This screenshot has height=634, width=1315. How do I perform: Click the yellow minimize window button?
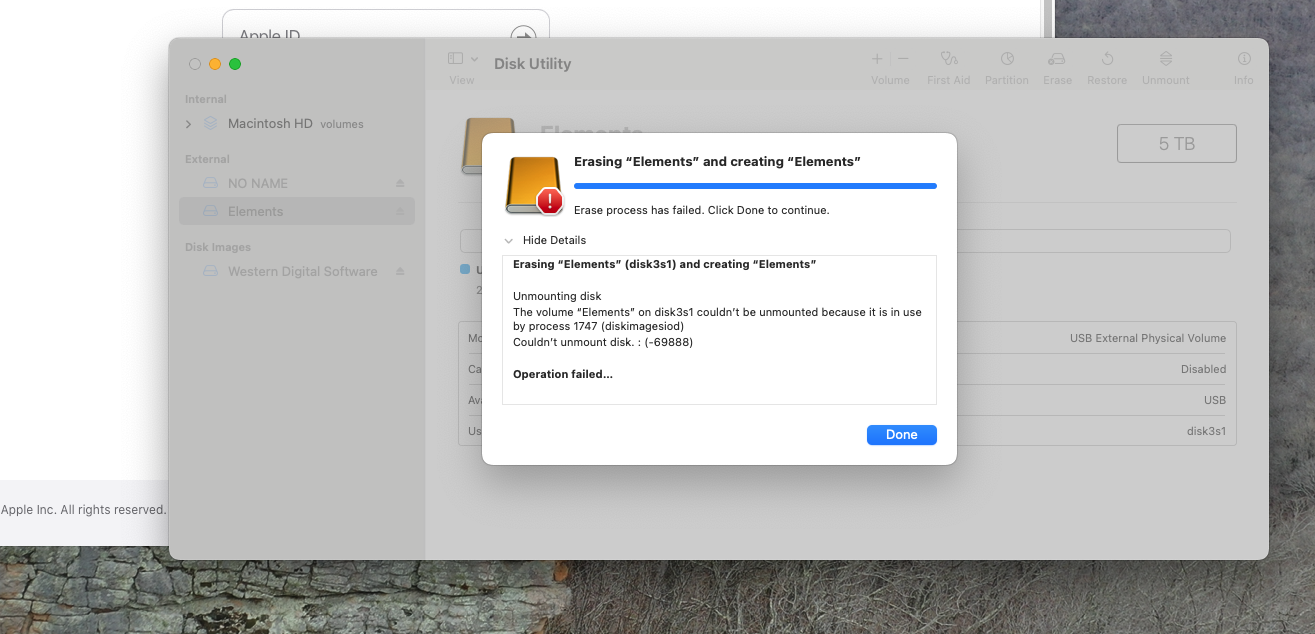(x=215, y=64)
